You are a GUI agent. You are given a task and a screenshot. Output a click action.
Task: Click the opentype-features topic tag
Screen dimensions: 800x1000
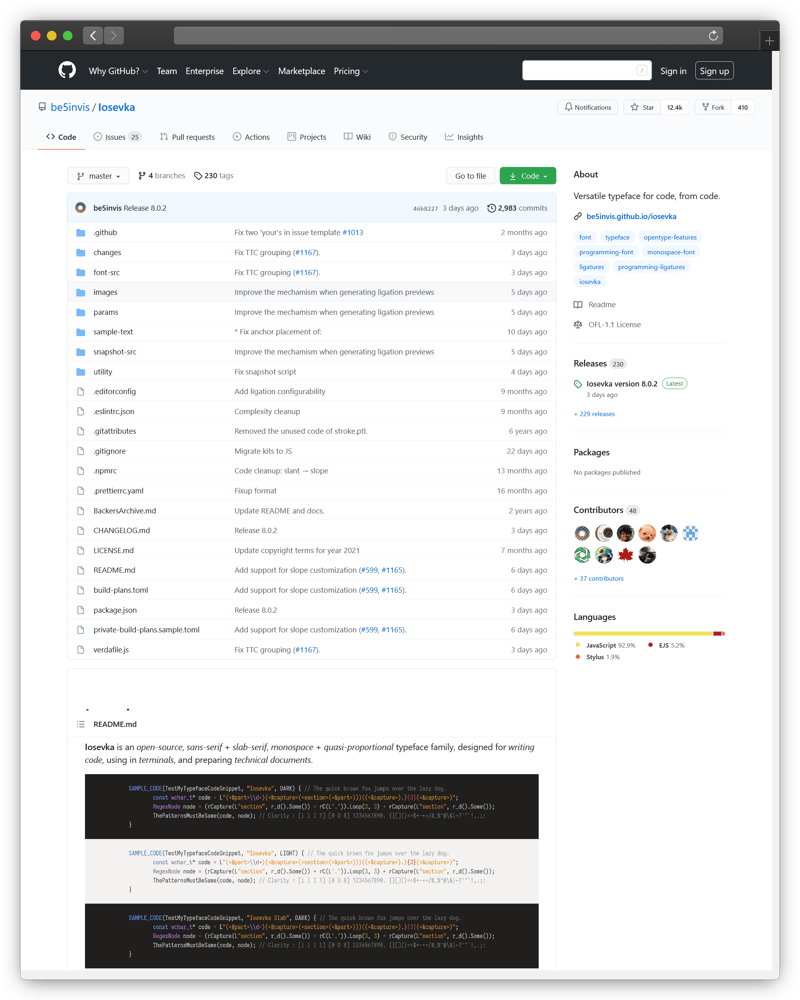670,237
